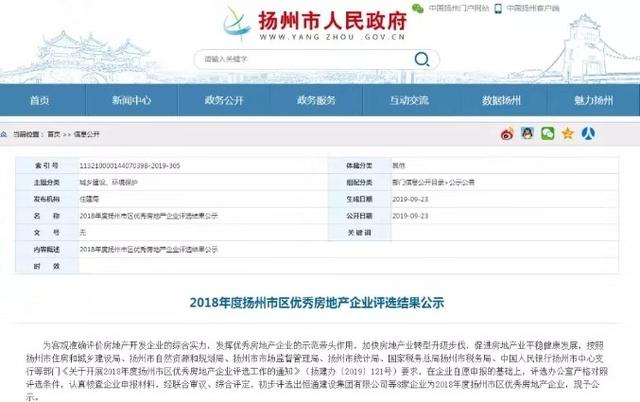Click the WWW.YANGZHOU.GOV.CN address text
Viewport: 640px width, 402px height.
(332, 37)
